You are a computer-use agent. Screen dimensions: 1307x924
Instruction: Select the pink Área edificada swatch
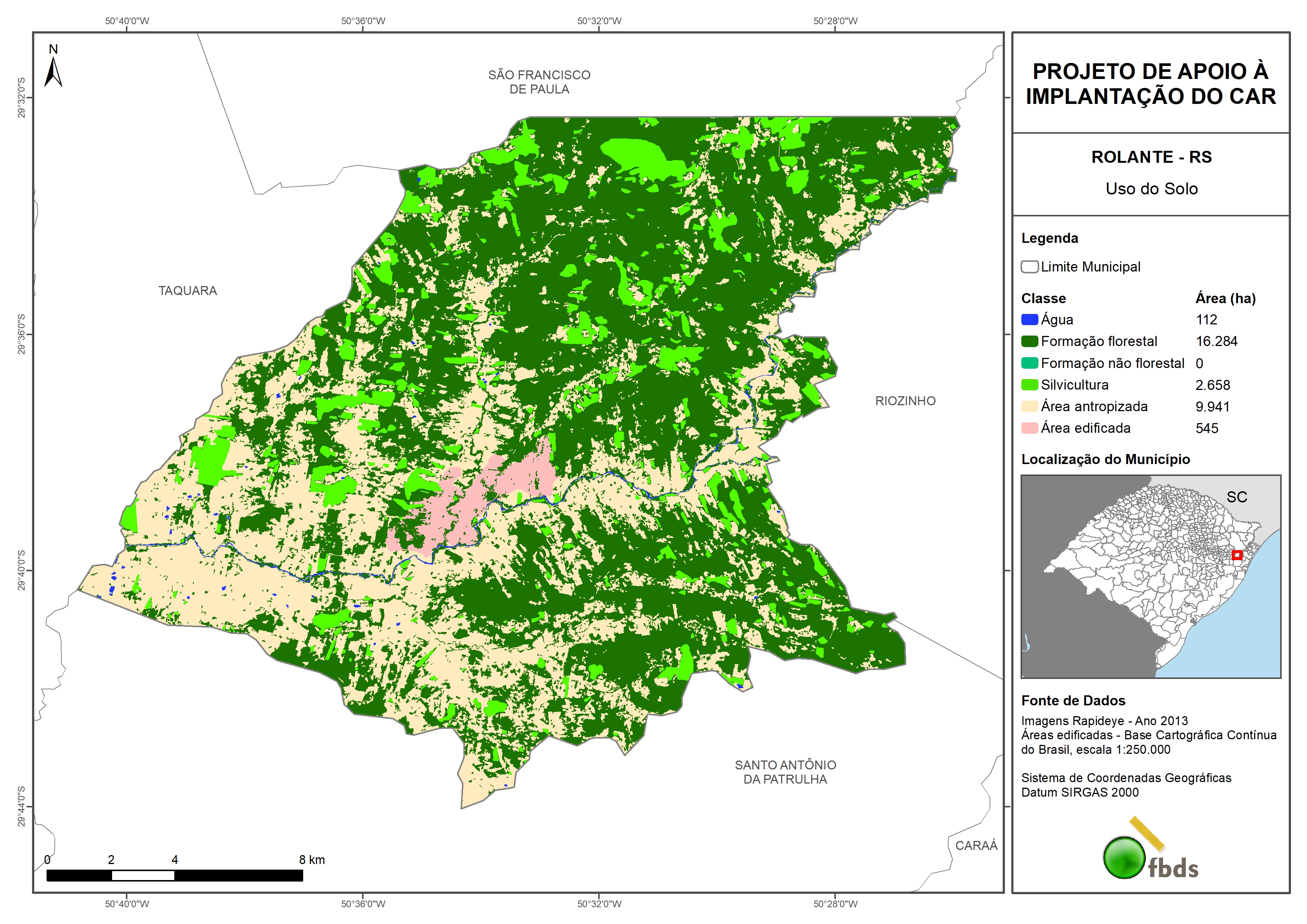1029,428
